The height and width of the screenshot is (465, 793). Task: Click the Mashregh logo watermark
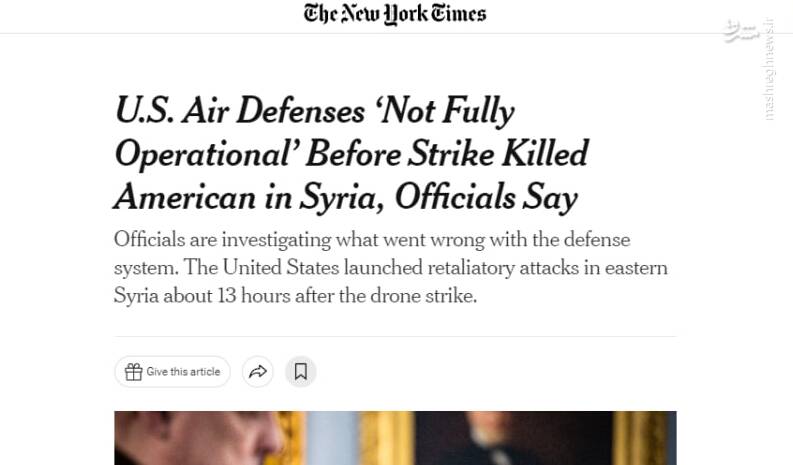point(741,31)
